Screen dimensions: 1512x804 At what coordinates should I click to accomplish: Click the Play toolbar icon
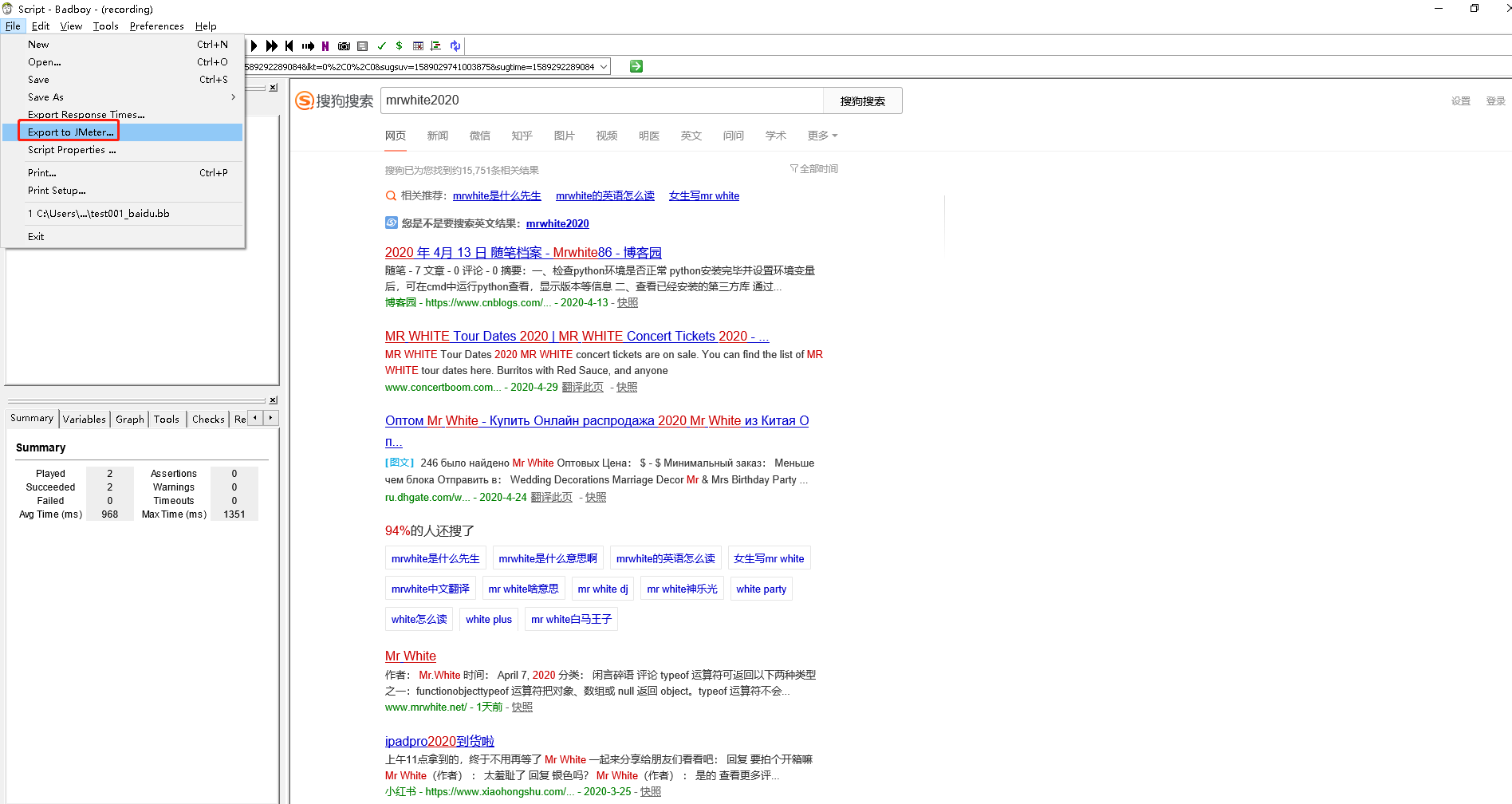coord(254,46)
